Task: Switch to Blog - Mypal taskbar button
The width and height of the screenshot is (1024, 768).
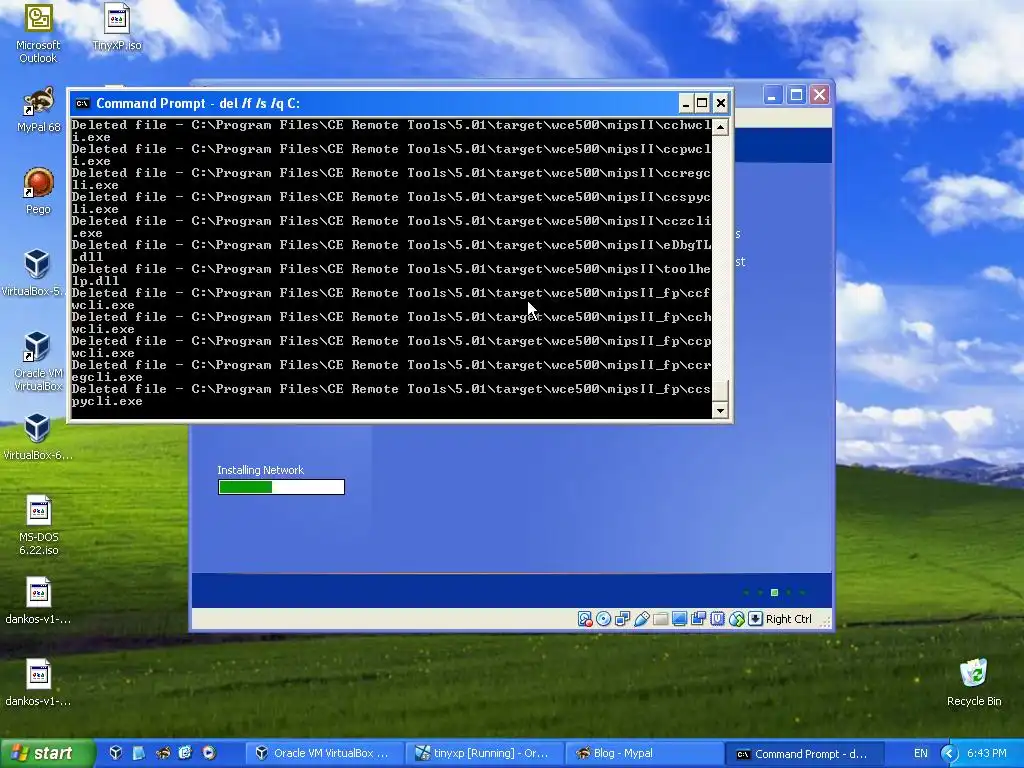Action: click(643, 754)
